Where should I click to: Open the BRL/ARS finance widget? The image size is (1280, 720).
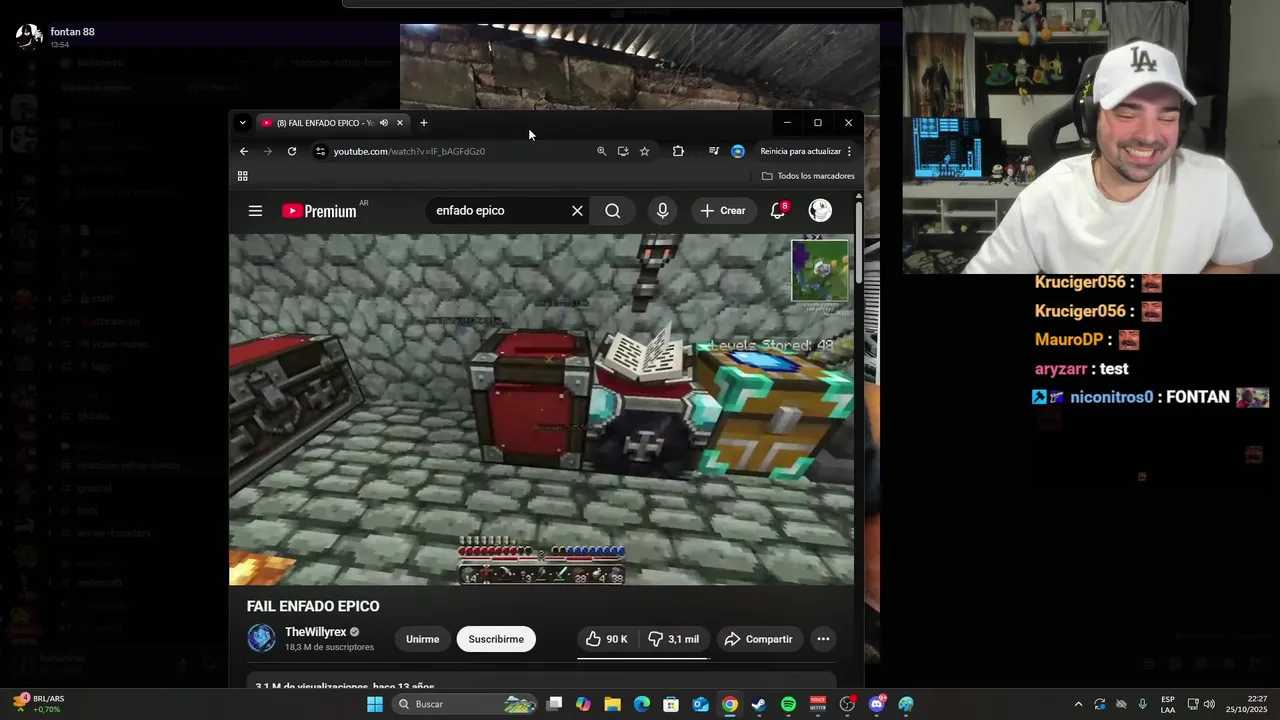[x=40, y=704]
